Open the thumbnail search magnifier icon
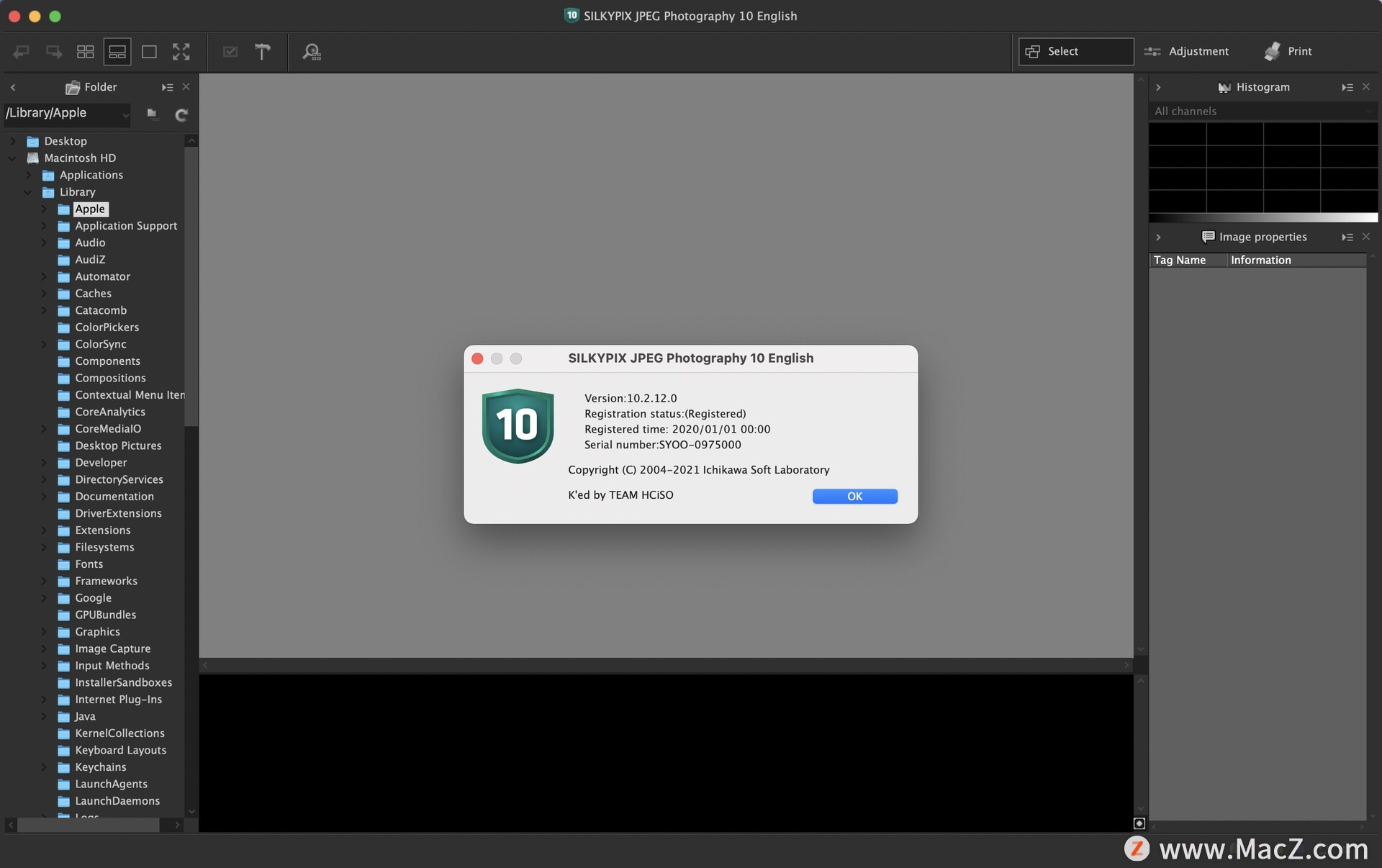This screenshot has height=868, width=1382. click(312, 52)
